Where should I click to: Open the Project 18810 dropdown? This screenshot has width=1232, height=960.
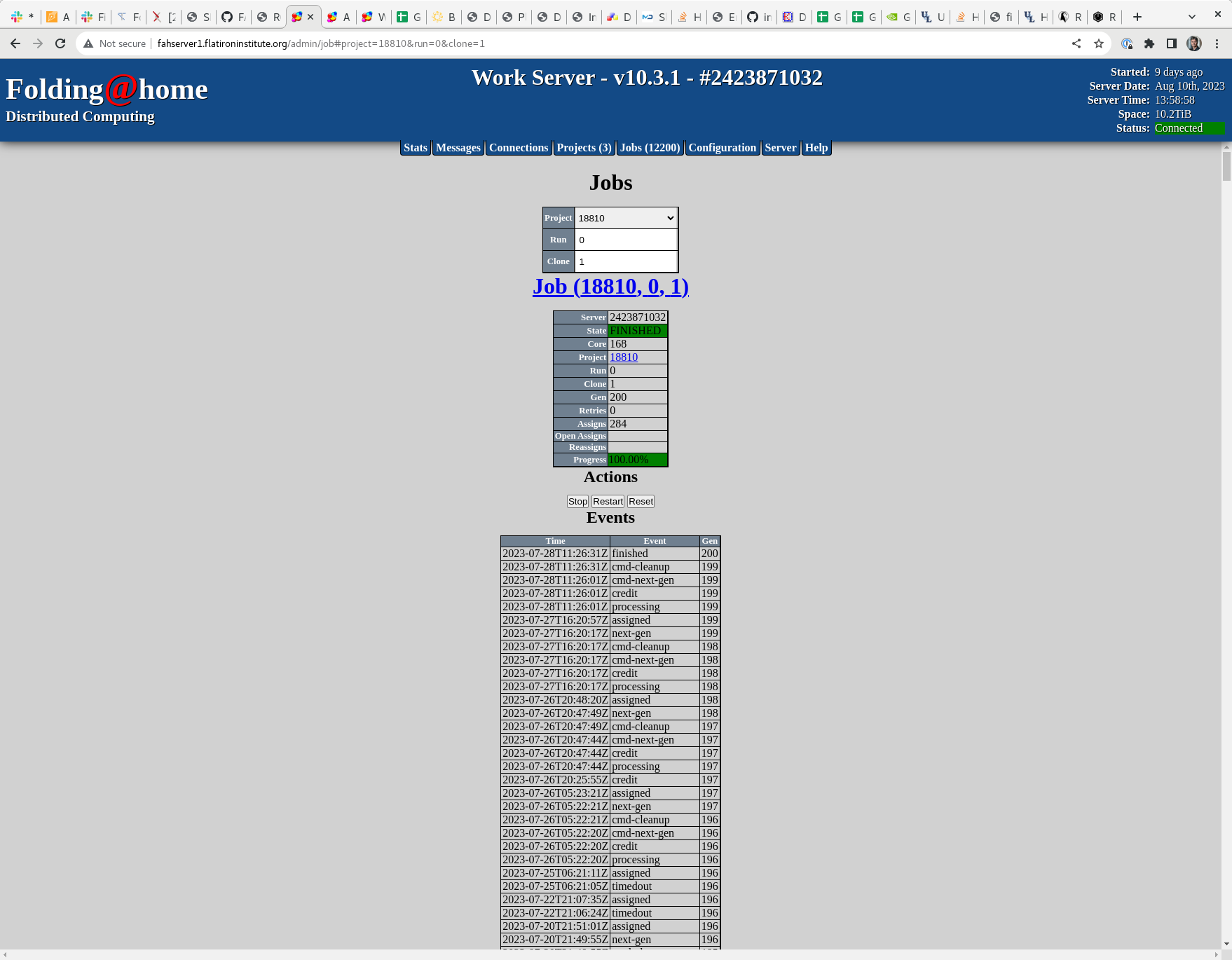626,218
